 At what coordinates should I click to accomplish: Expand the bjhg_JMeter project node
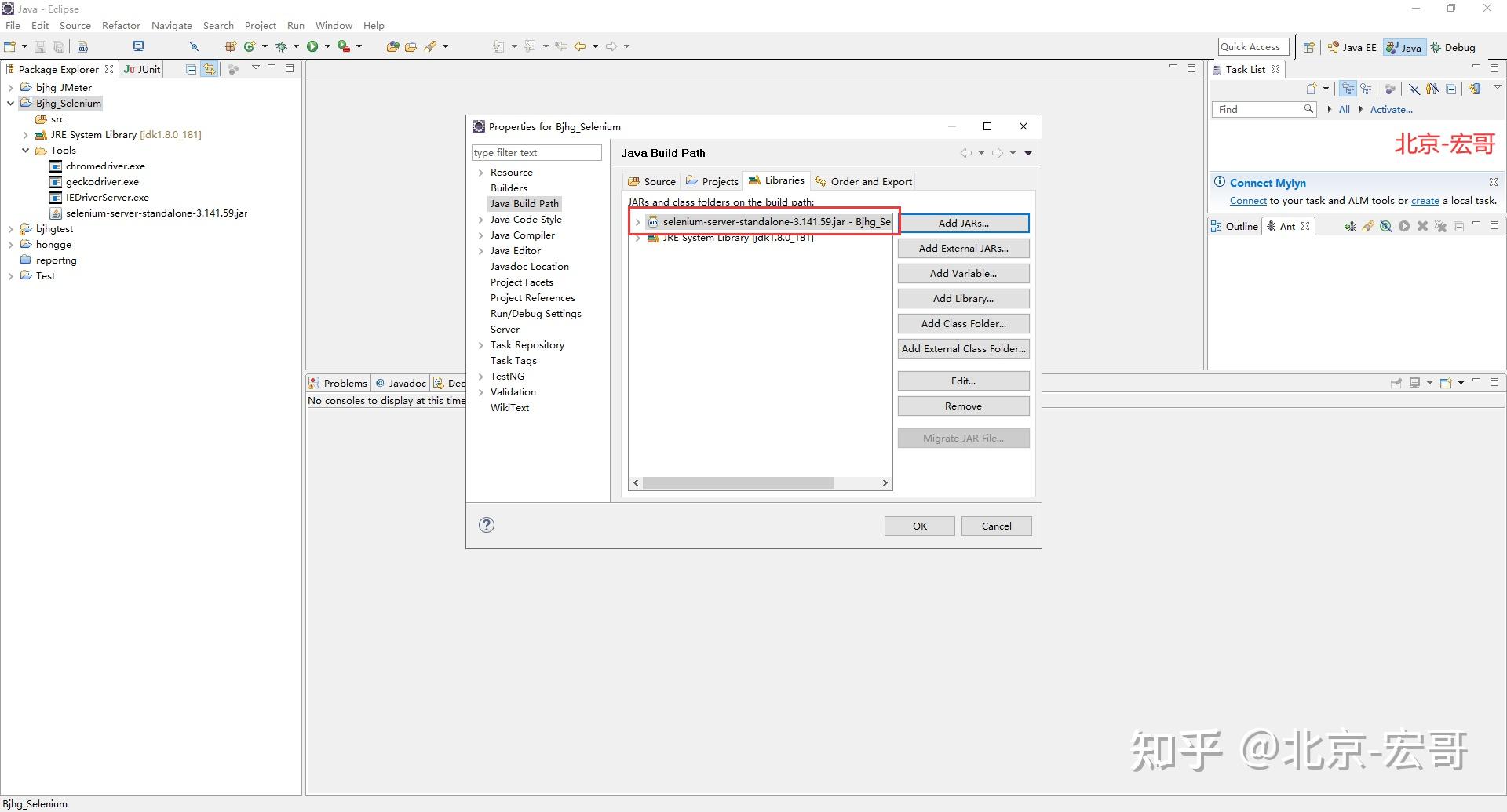pyautogui.click(x=10, y=88)
